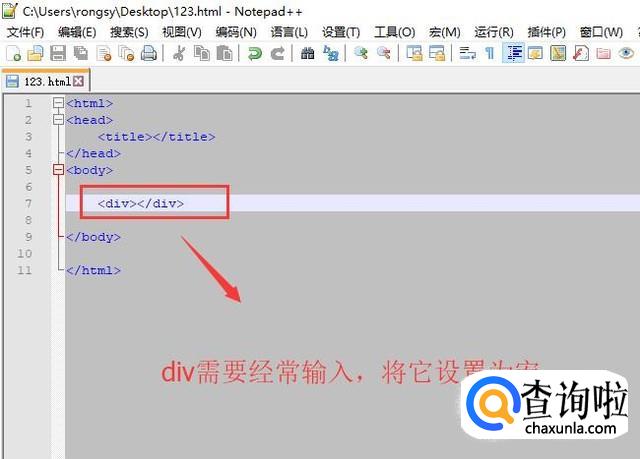This screenshot has width=640, height=459.
Task: Undo with the green arrow icon
Action: coord(255,53)
